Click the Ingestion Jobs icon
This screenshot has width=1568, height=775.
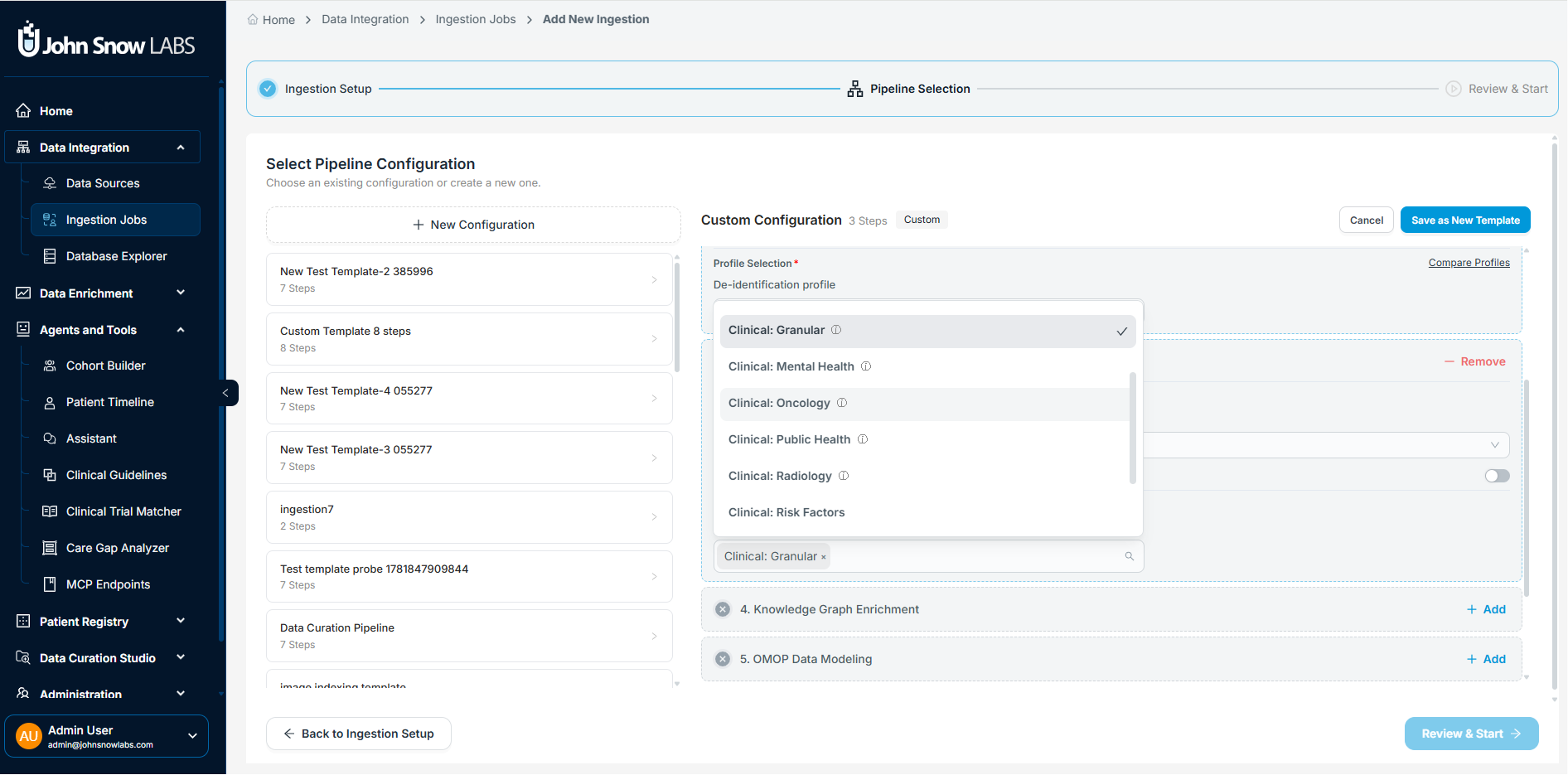pos(50,220)
